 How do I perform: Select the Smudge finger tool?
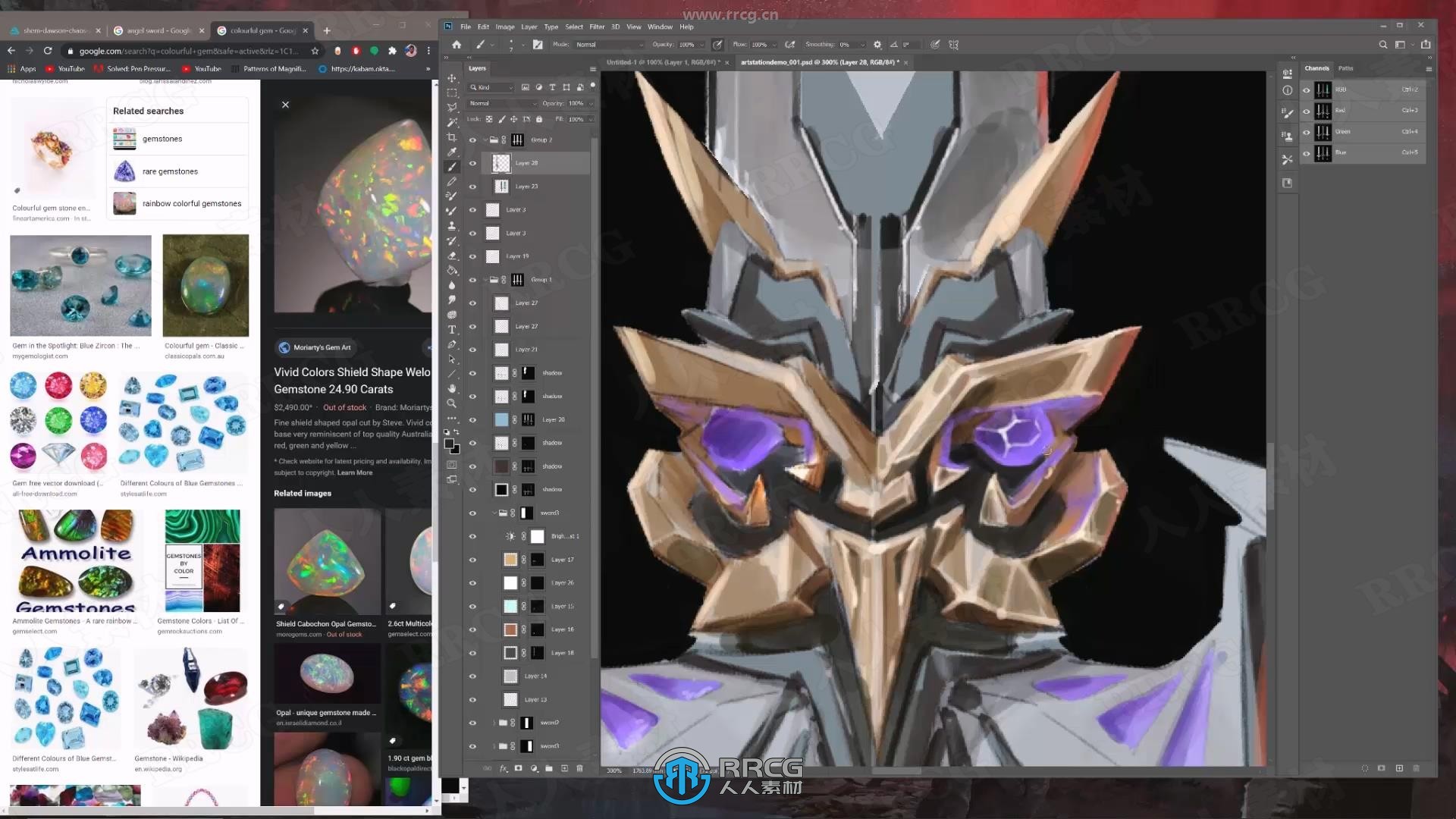coord(452,300)
